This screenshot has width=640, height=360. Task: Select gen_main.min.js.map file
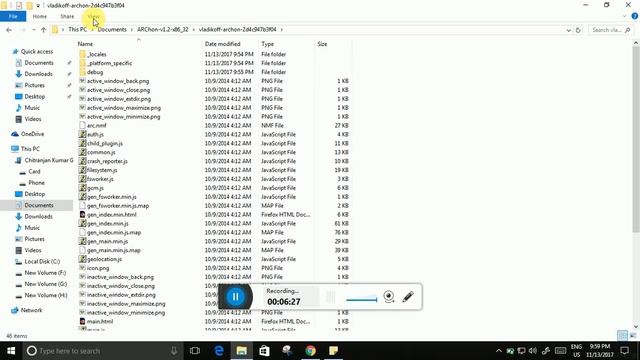click(113, 250)
